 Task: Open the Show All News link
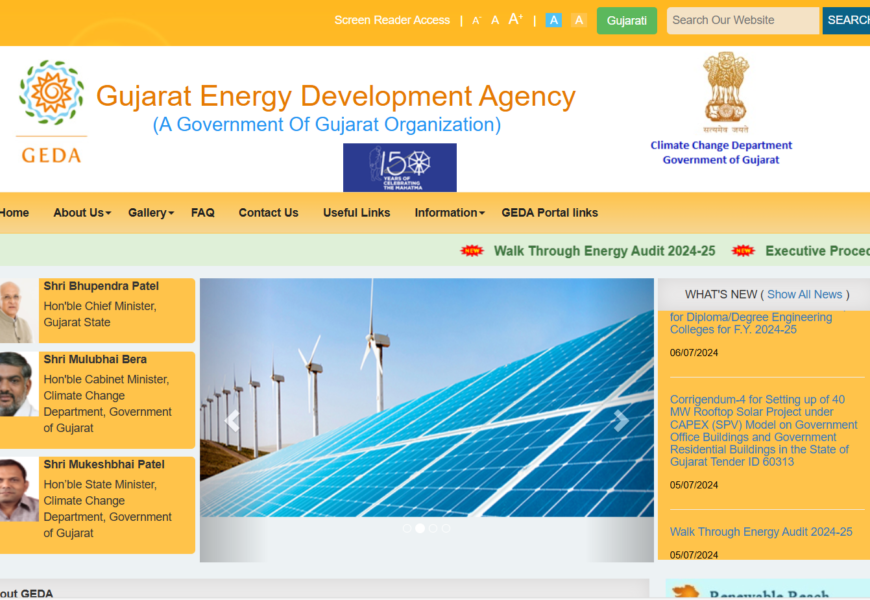click(804, 294)
